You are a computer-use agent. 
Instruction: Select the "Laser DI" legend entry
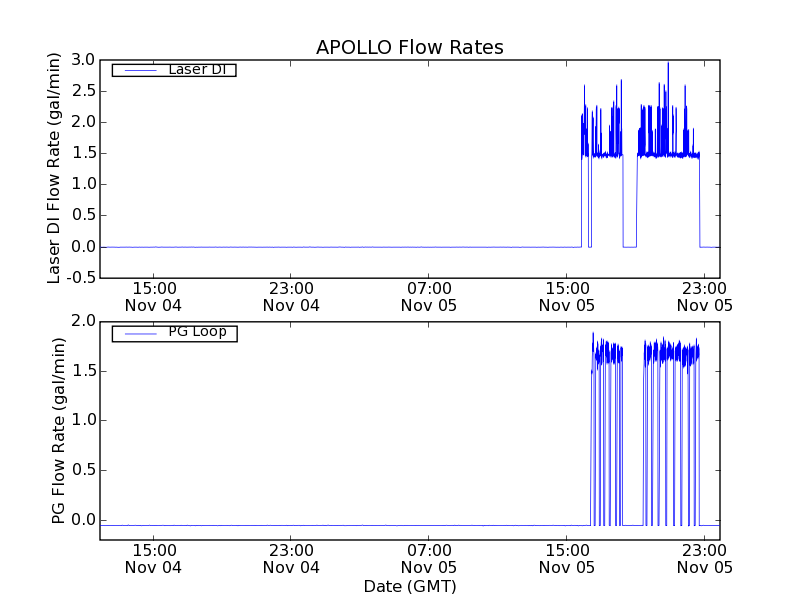174,69
